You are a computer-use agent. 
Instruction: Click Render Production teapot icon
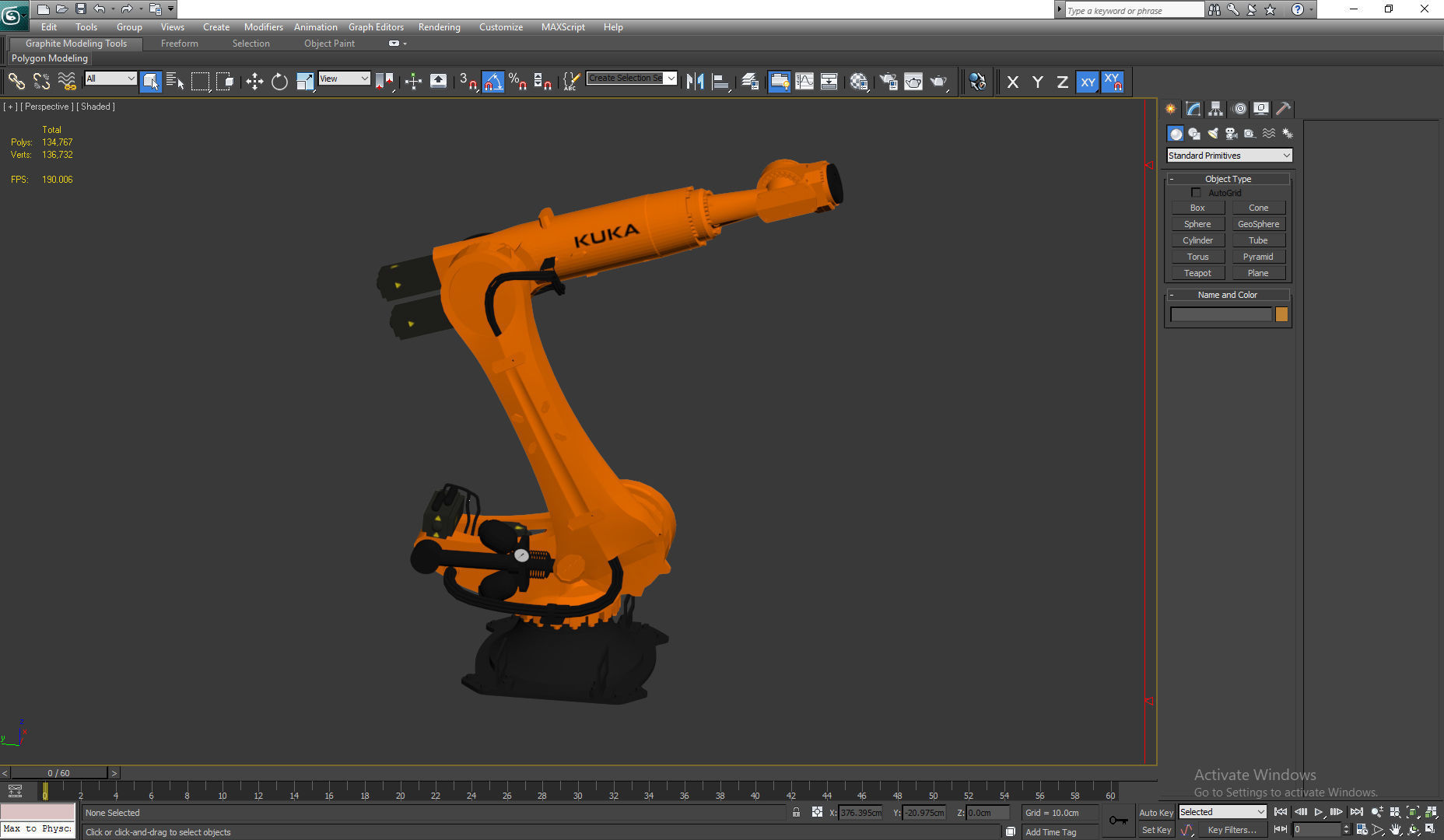939,81
